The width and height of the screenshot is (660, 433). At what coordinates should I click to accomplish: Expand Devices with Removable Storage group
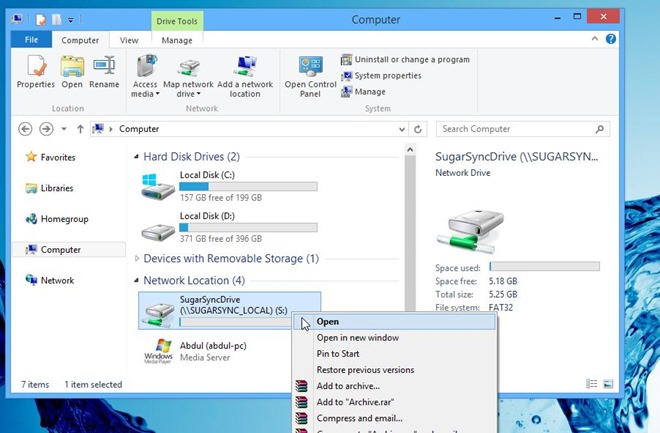[x=137, y=259]
